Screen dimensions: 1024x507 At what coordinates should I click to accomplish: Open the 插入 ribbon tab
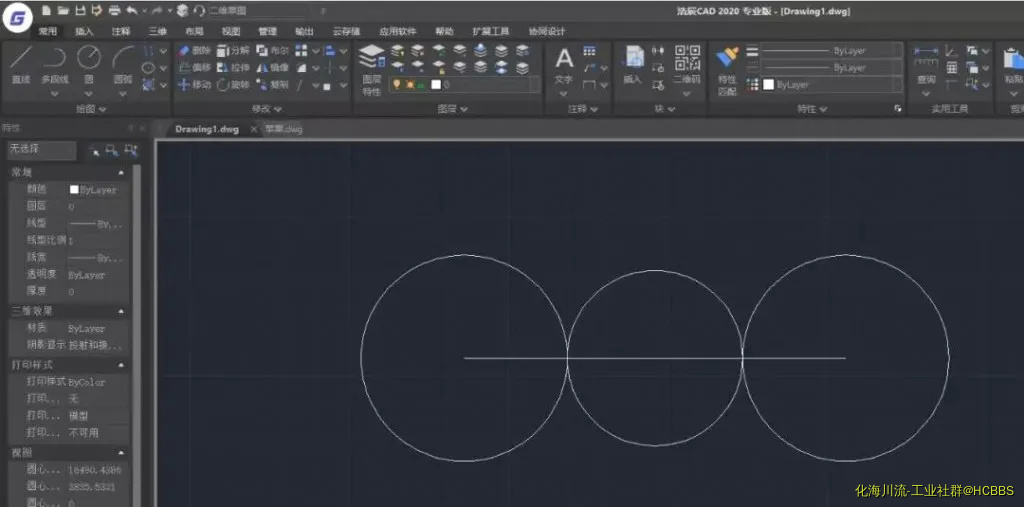click(x=84, y=31)
